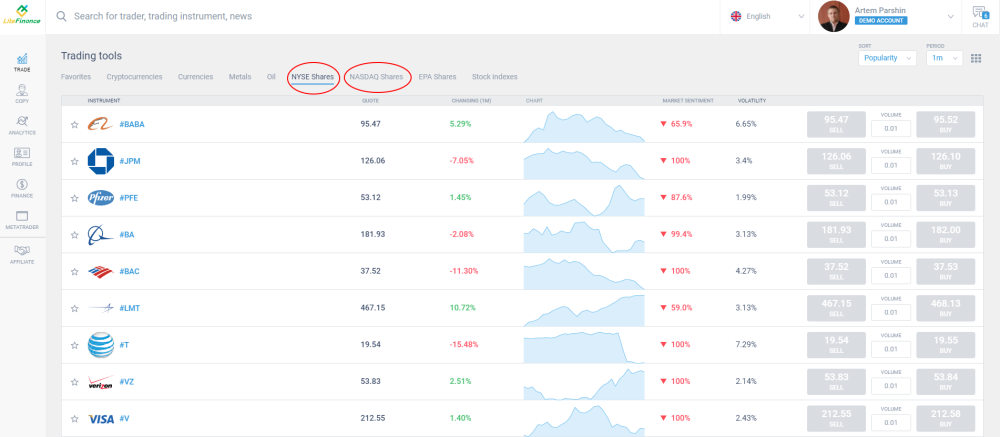Toggle favorite star for #BAC
Screen dimensions: 1000x437
(75, 272)
